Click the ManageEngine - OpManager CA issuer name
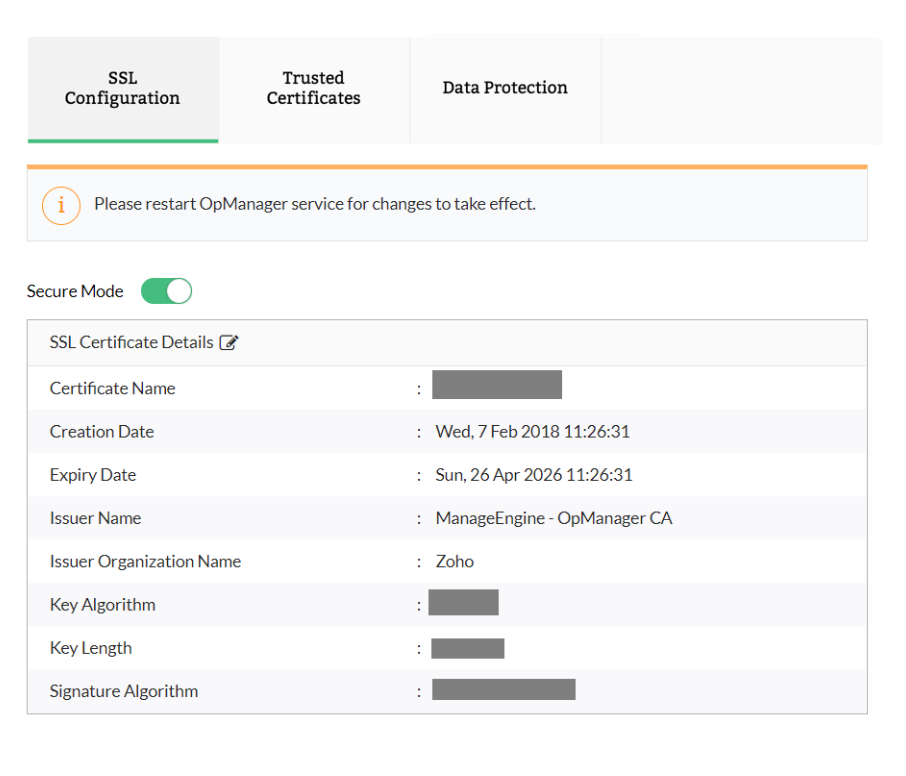 [553, 518]
